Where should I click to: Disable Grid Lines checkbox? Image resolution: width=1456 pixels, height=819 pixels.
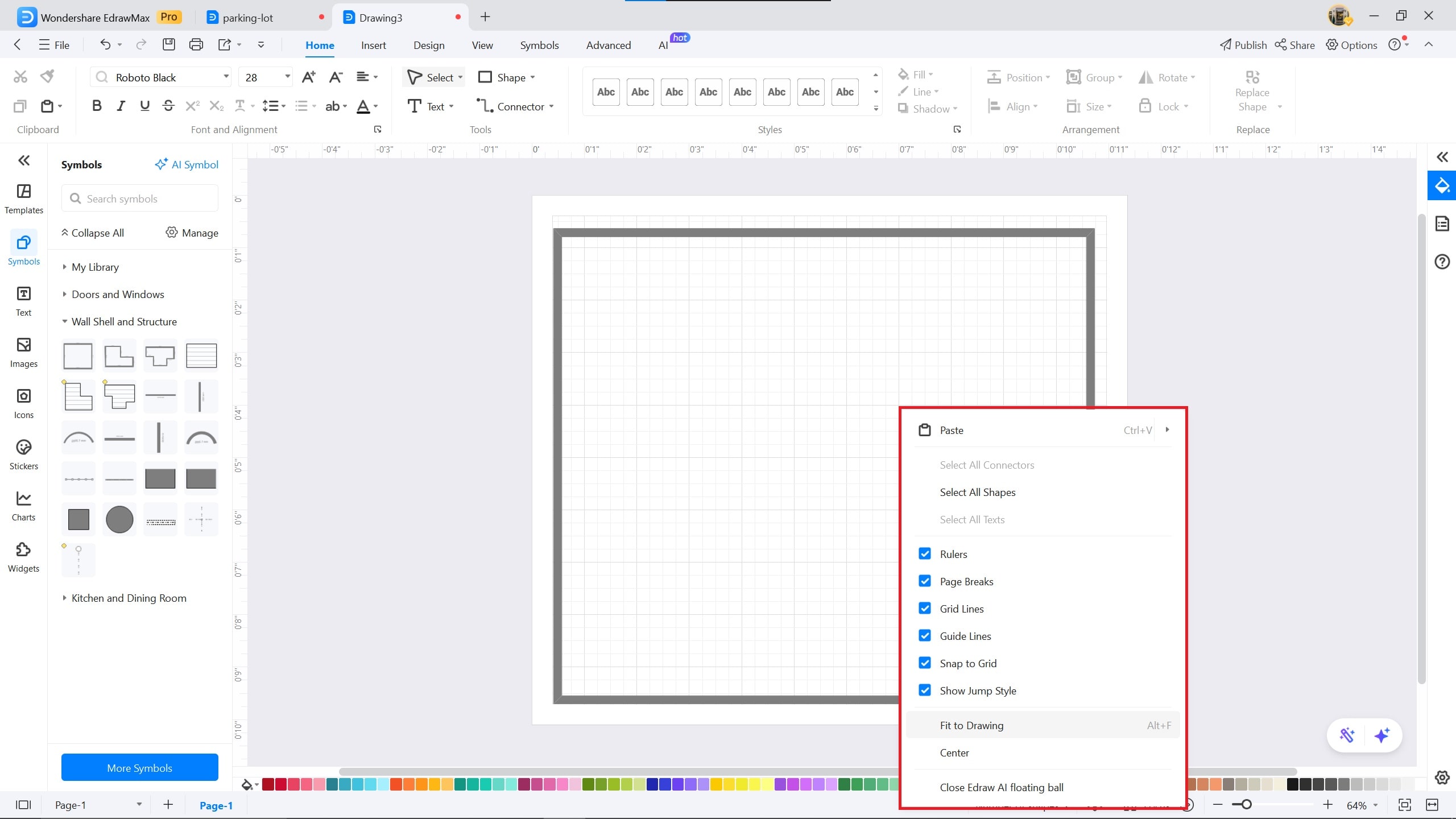[925, 609]
